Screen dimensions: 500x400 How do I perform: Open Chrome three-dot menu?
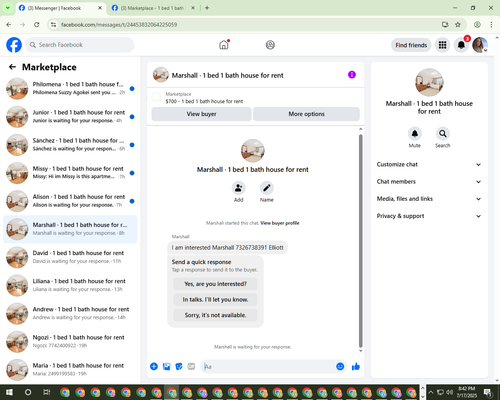point(491,24)
